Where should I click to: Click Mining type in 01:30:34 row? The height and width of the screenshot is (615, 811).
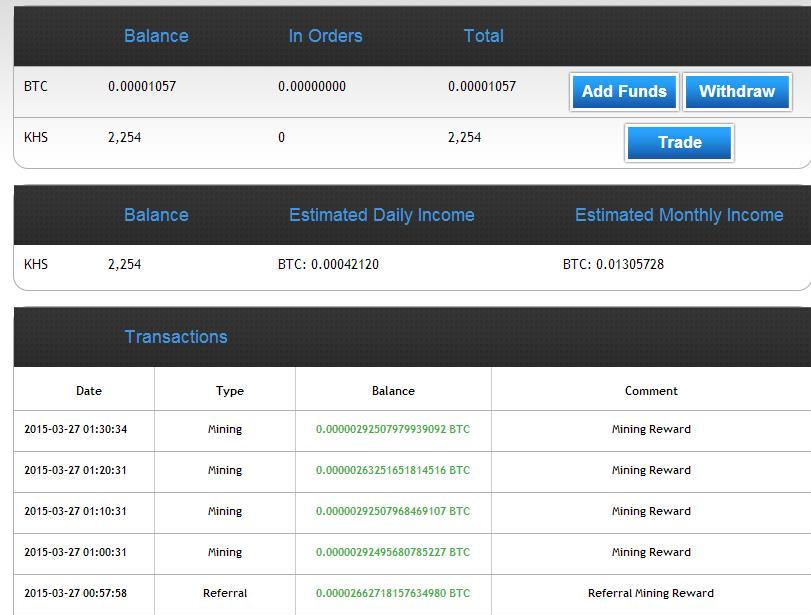225,429
